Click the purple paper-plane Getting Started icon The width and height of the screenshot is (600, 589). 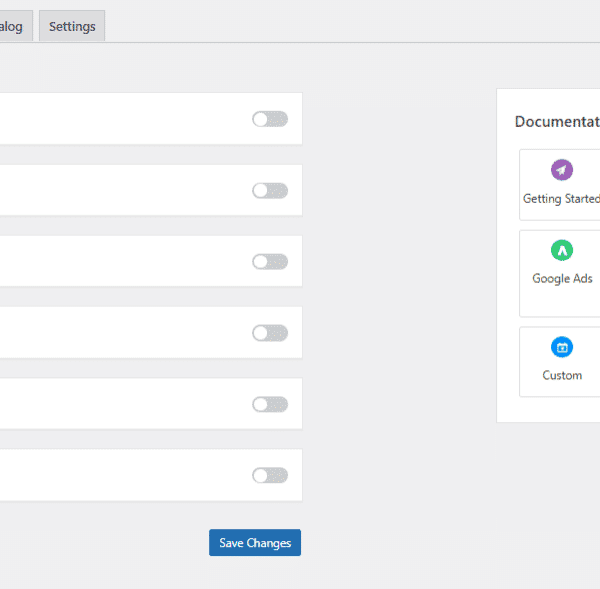(562, 170)
